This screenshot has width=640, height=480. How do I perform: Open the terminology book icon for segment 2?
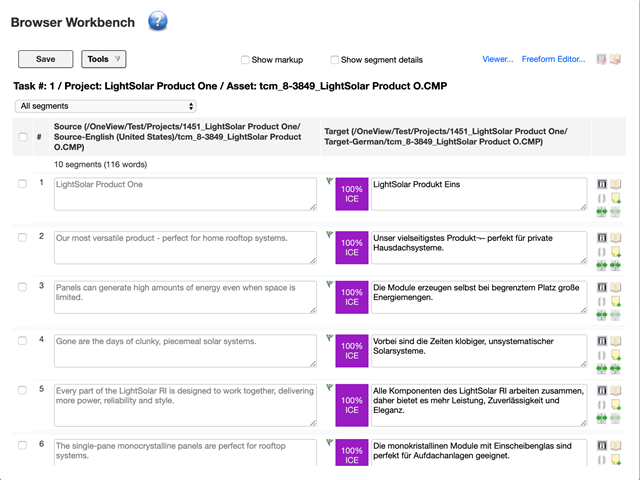616,238
